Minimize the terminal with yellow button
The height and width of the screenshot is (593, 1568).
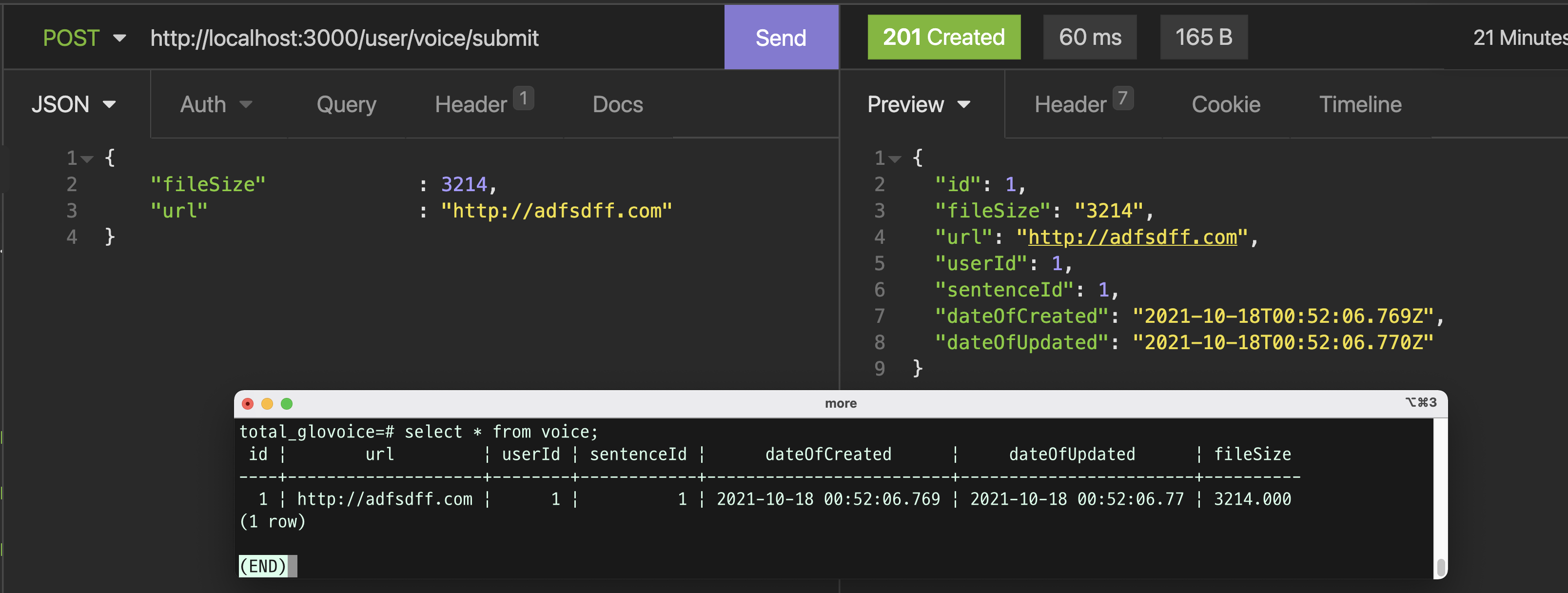coord(267,404)
